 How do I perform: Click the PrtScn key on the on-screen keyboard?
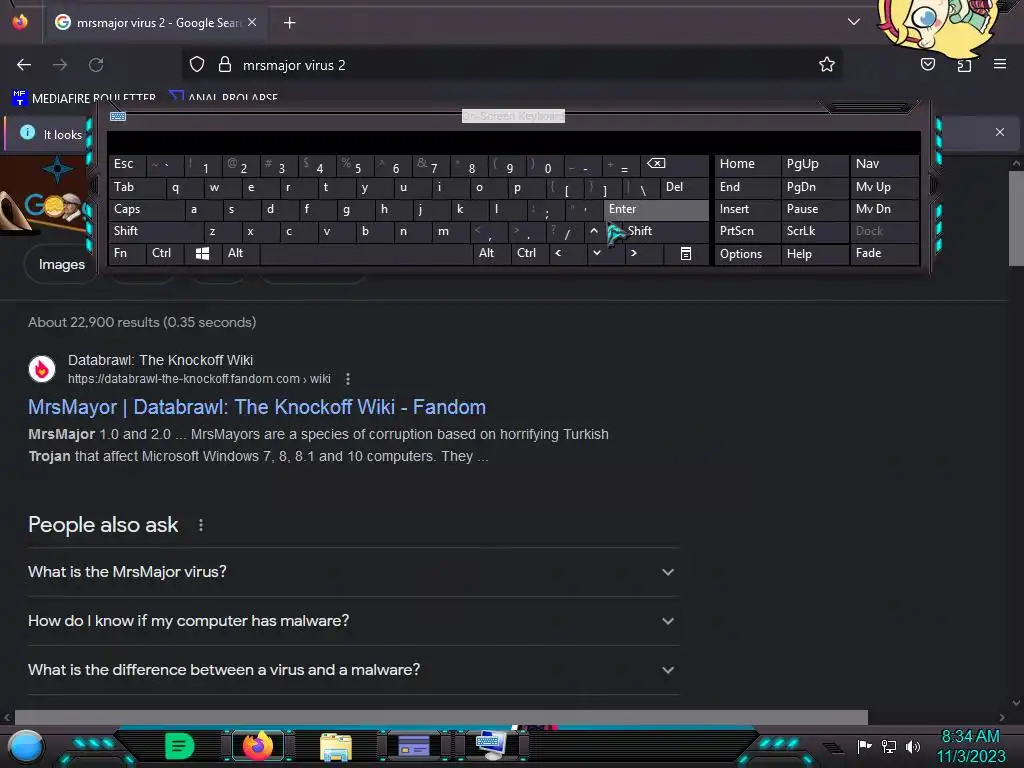pos(747,231)
